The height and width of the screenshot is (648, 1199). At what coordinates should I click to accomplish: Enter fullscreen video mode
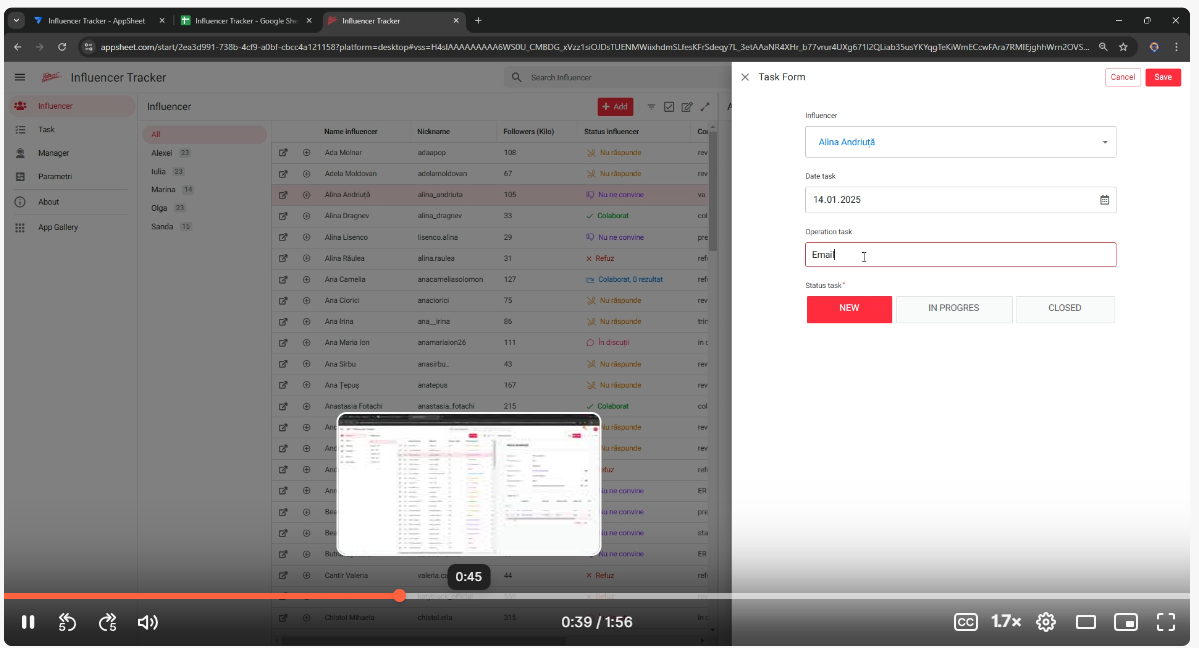1165,622
